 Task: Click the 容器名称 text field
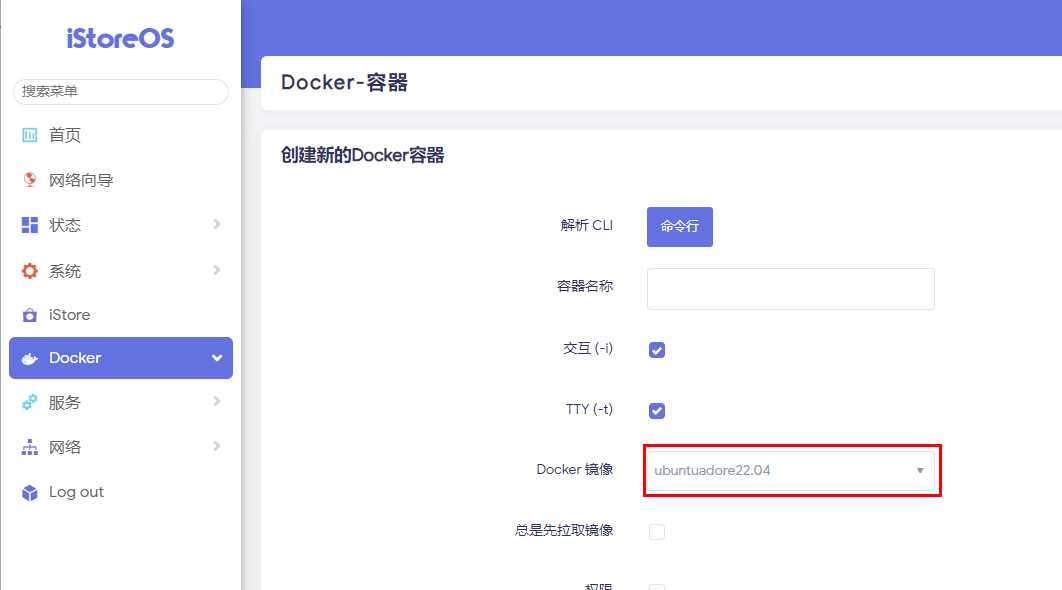(790, 289)
